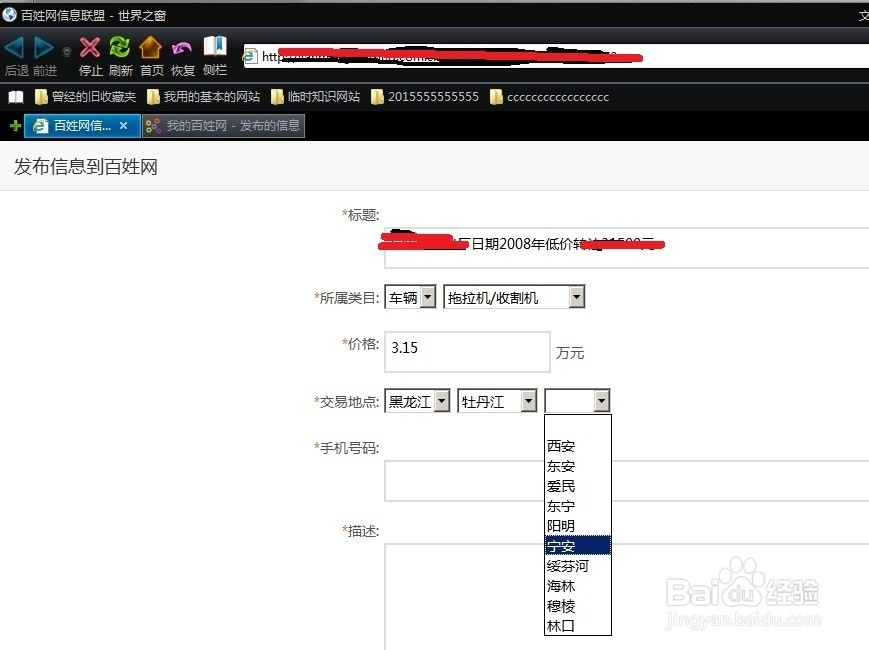869x650 pixels.
Task: Click the globe icon in title bar
Action: coord(9,14)
